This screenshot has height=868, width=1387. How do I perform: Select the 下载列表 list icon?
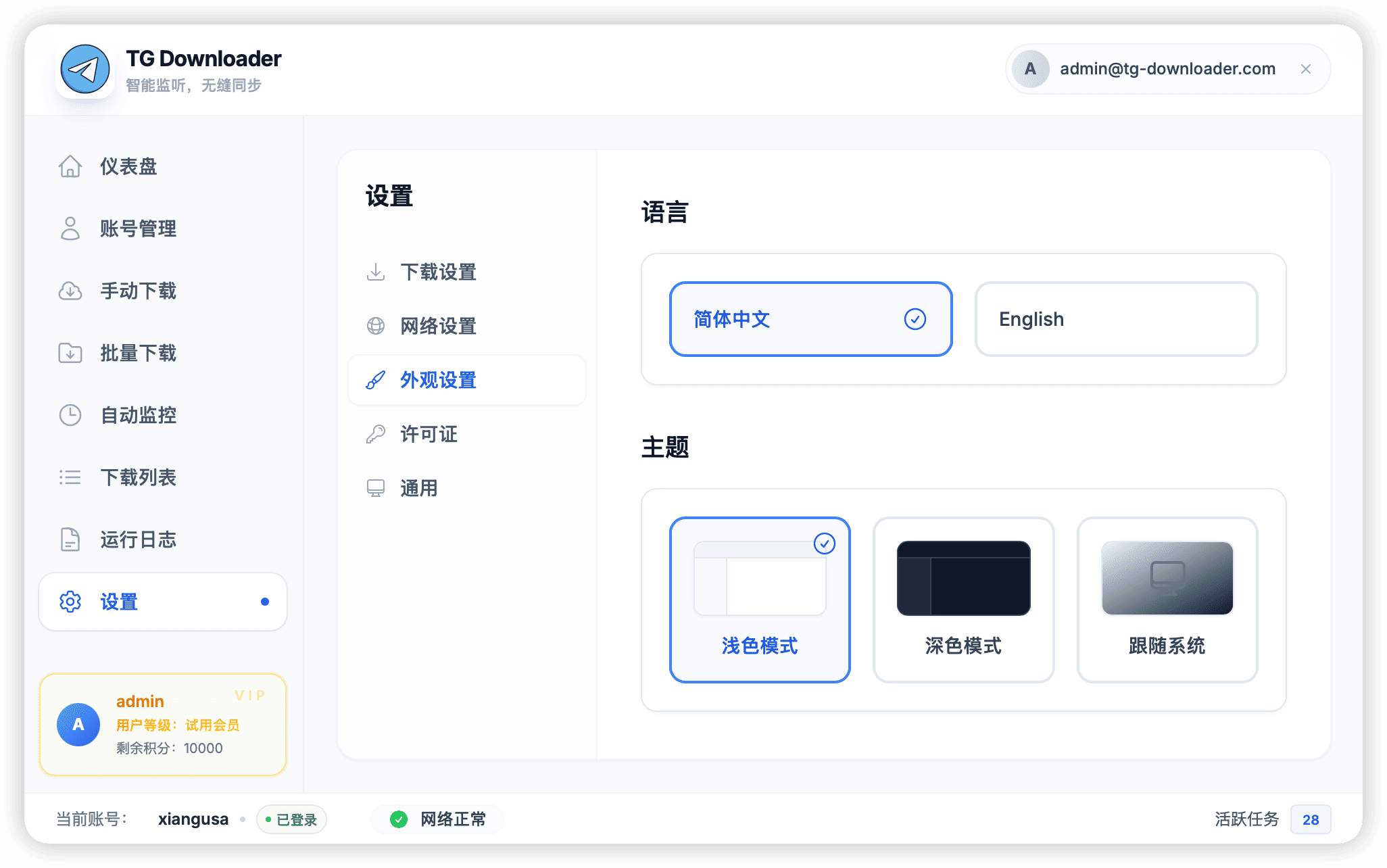tap(70, 477)
